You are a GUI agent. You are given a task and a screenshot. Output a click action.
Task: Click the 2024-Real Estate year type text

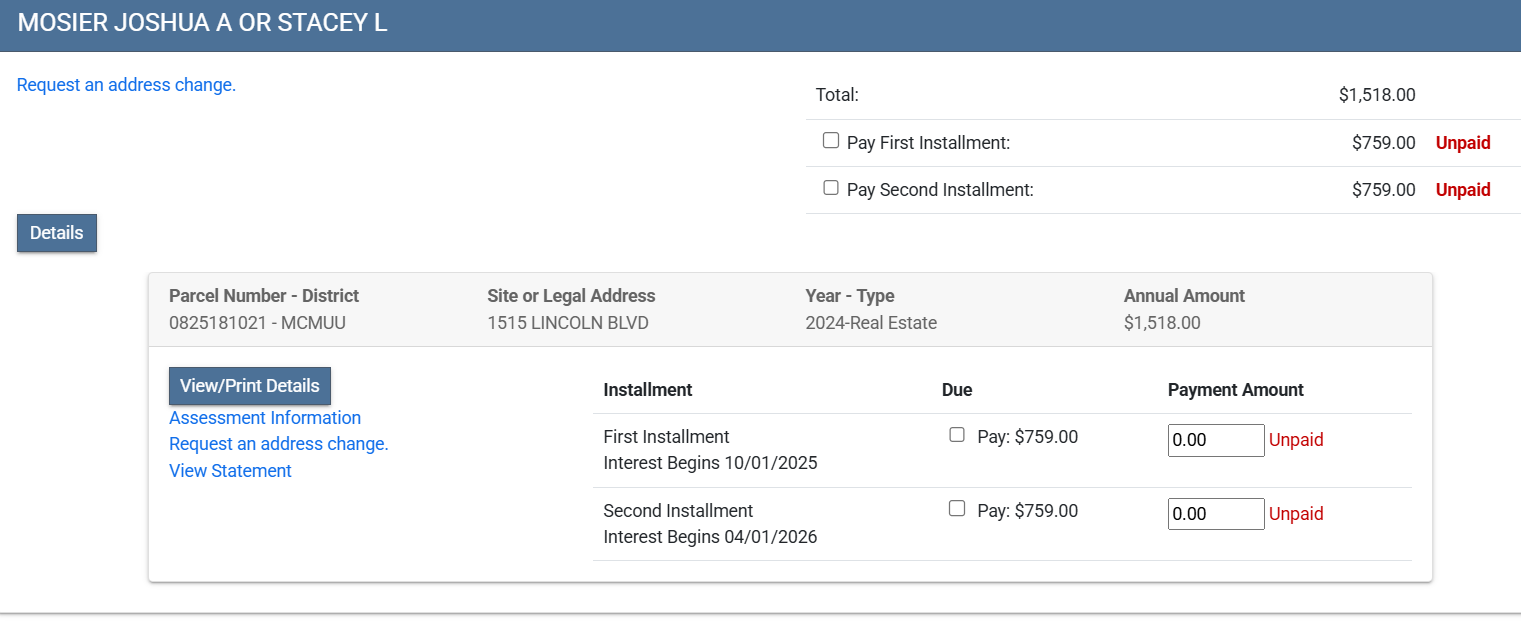coord(871,323)
